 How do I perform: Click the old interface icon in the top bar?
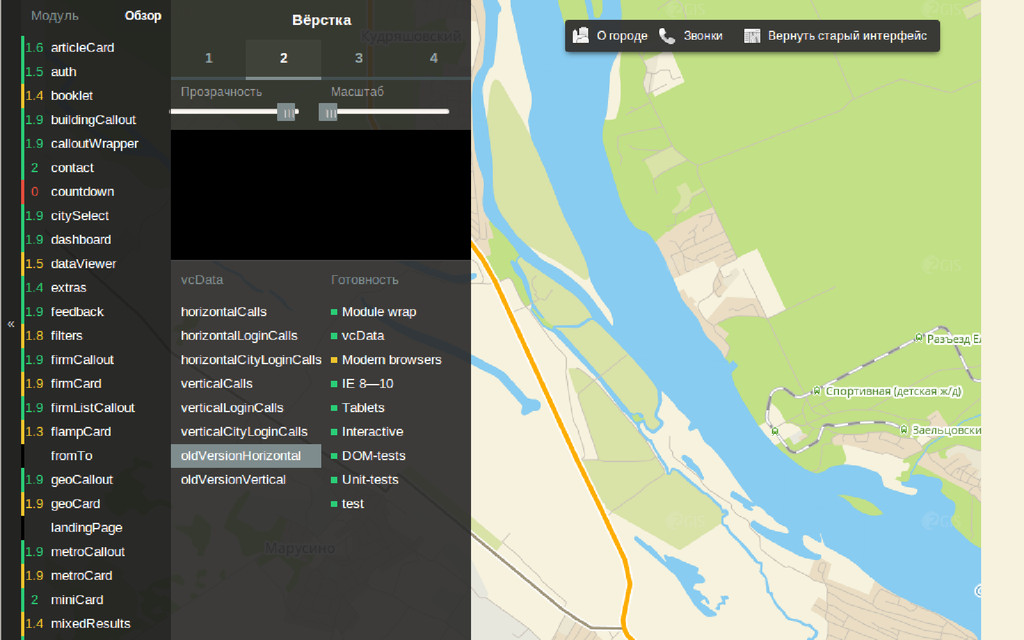(x=752, y=36)
